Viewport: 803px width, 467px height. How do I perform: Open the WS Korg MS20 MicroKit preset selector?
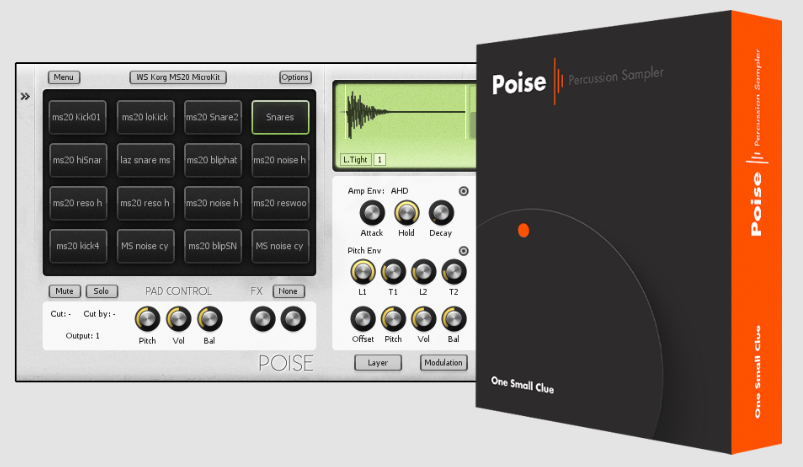point(178,77)
